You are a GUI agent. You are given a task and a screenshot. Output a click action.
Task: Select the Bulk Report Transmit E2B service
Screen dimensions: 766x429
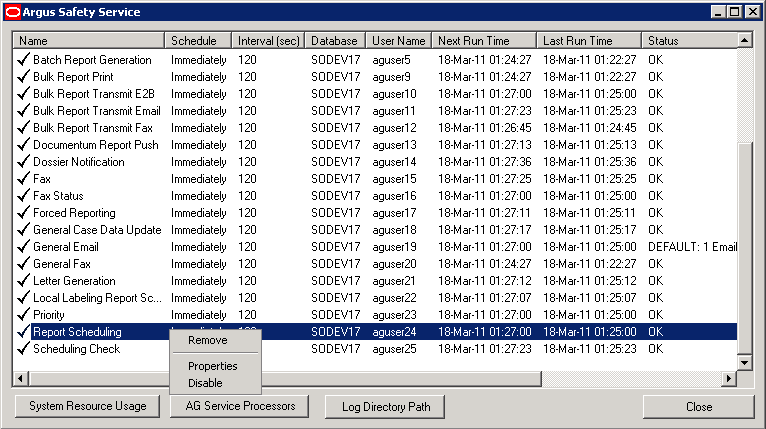click(94, 94)
